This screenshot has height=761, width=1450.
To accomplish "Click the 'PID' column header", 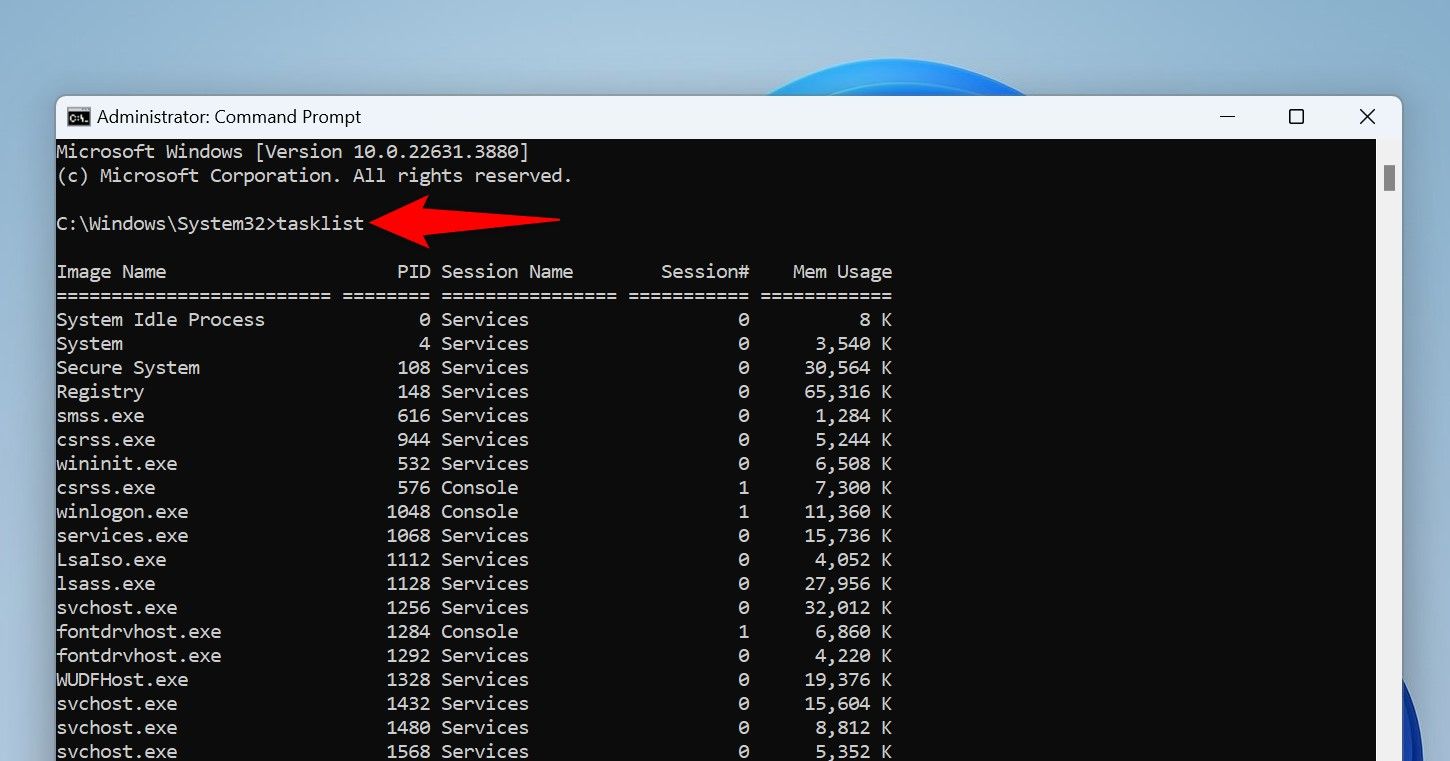I will pos(413,272).
